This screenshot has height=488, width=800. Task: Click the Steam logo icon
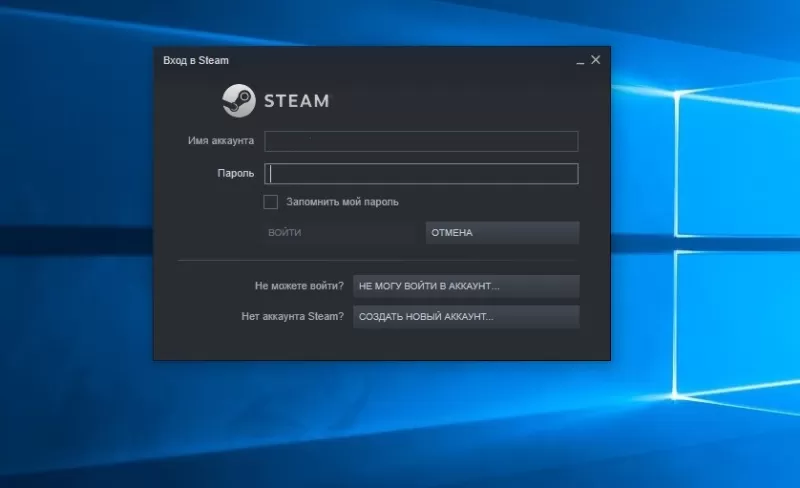[239, 101]
